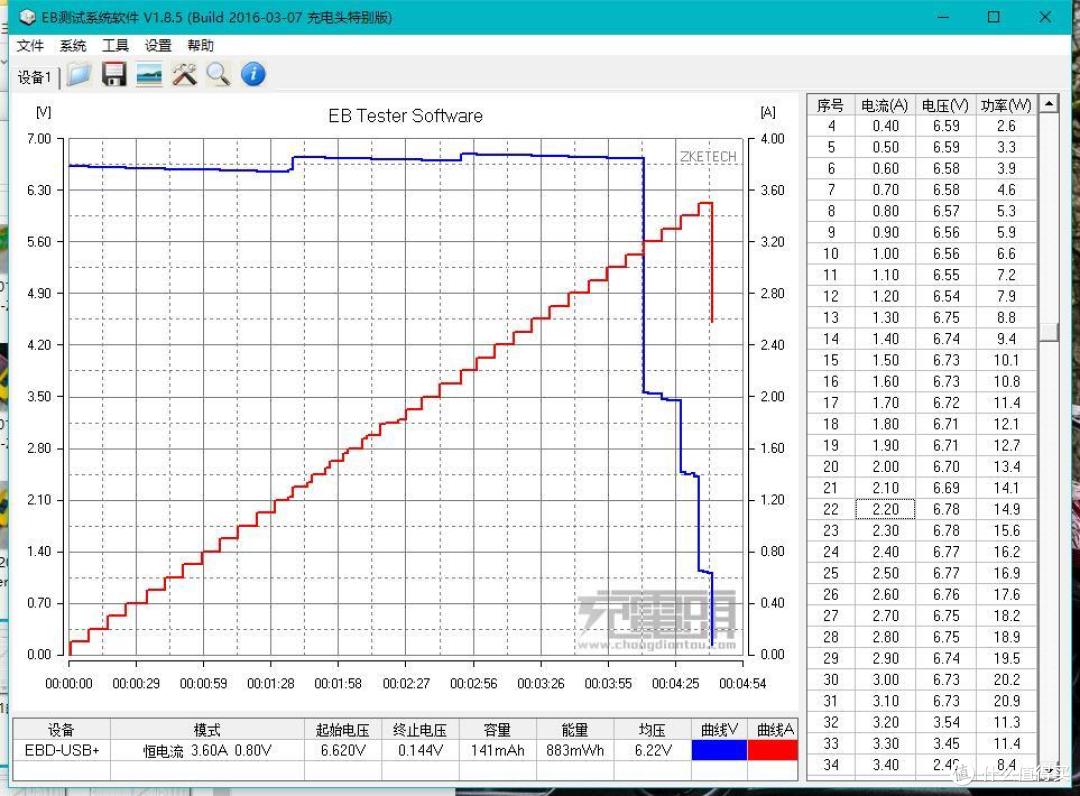Viewport: 1080px width, 796px height.
Task: Click the 141mAh capacity cell
Action: click(x=497, y=750)
